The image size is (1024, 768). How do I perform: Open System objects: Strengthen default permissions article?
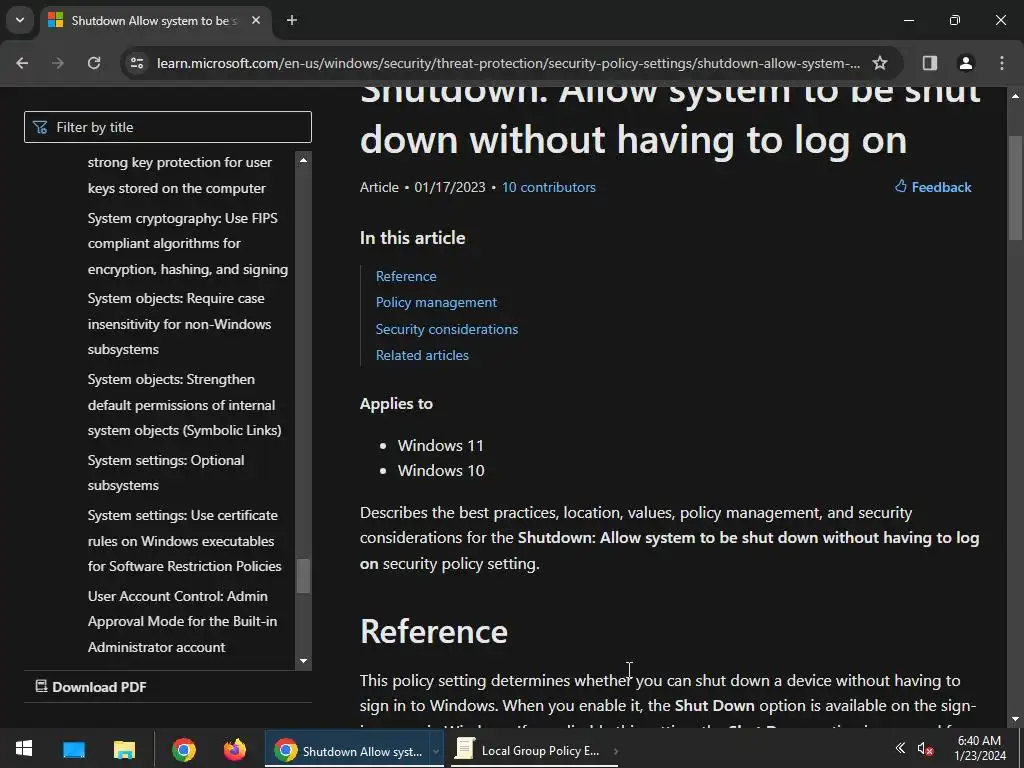coord(184,405)
